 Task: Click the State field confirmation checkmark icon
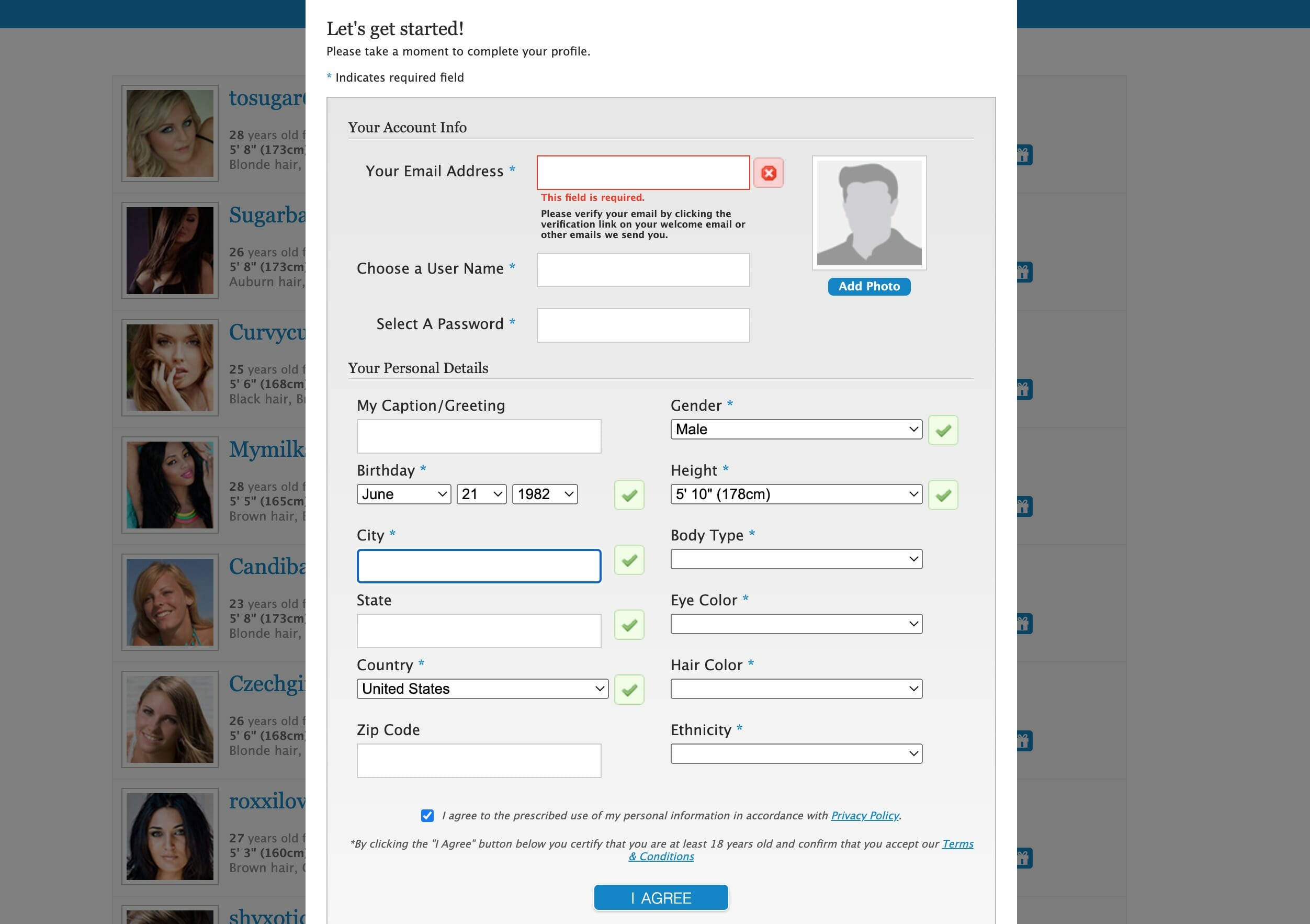tap(629, 625)
